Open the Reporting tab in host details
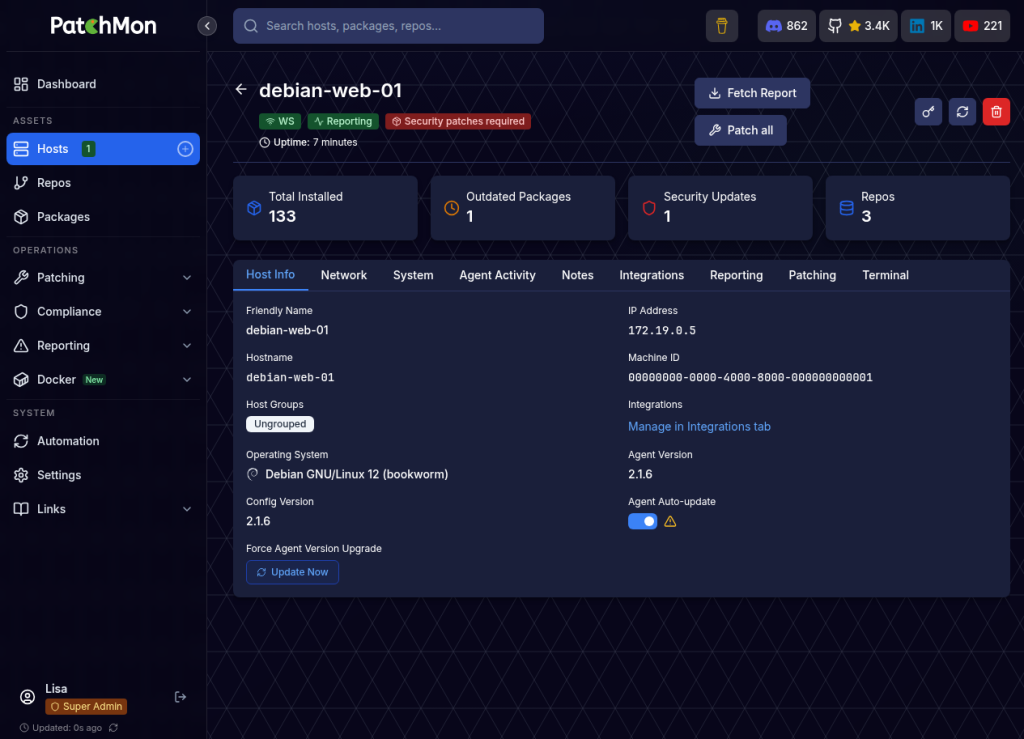The image size is (1024, 739). (736, 275)
